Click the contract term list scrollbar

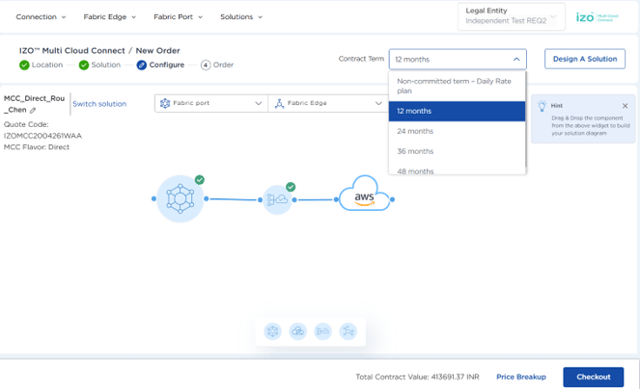pyautogui.click(x=526, y=119)
